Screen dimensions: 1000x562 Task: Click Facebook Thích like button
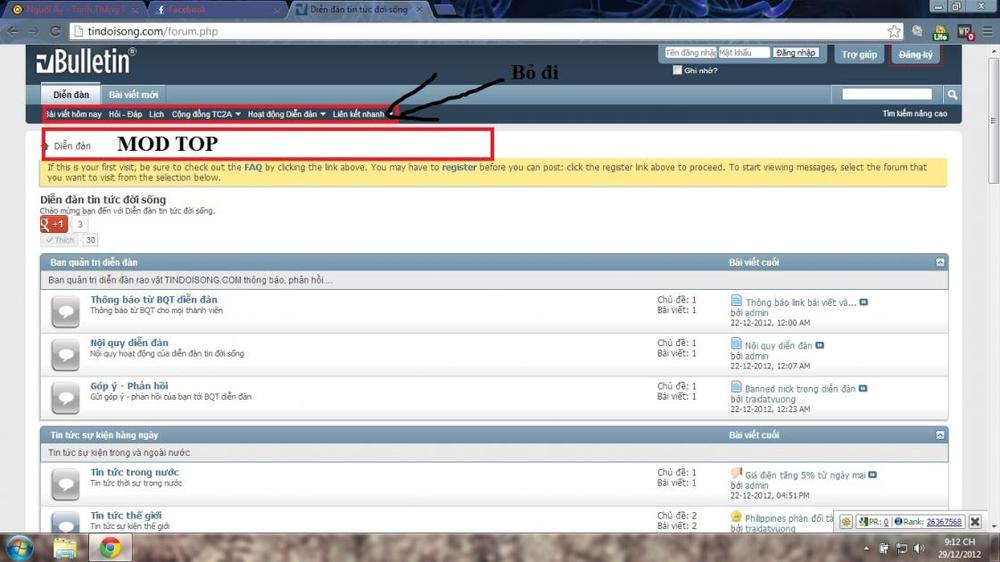(59, 240)
